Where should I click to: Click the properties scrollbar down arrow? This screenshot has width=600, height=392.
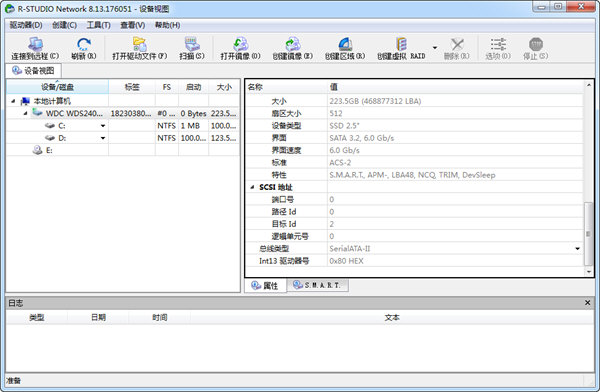tap(589, 271)
